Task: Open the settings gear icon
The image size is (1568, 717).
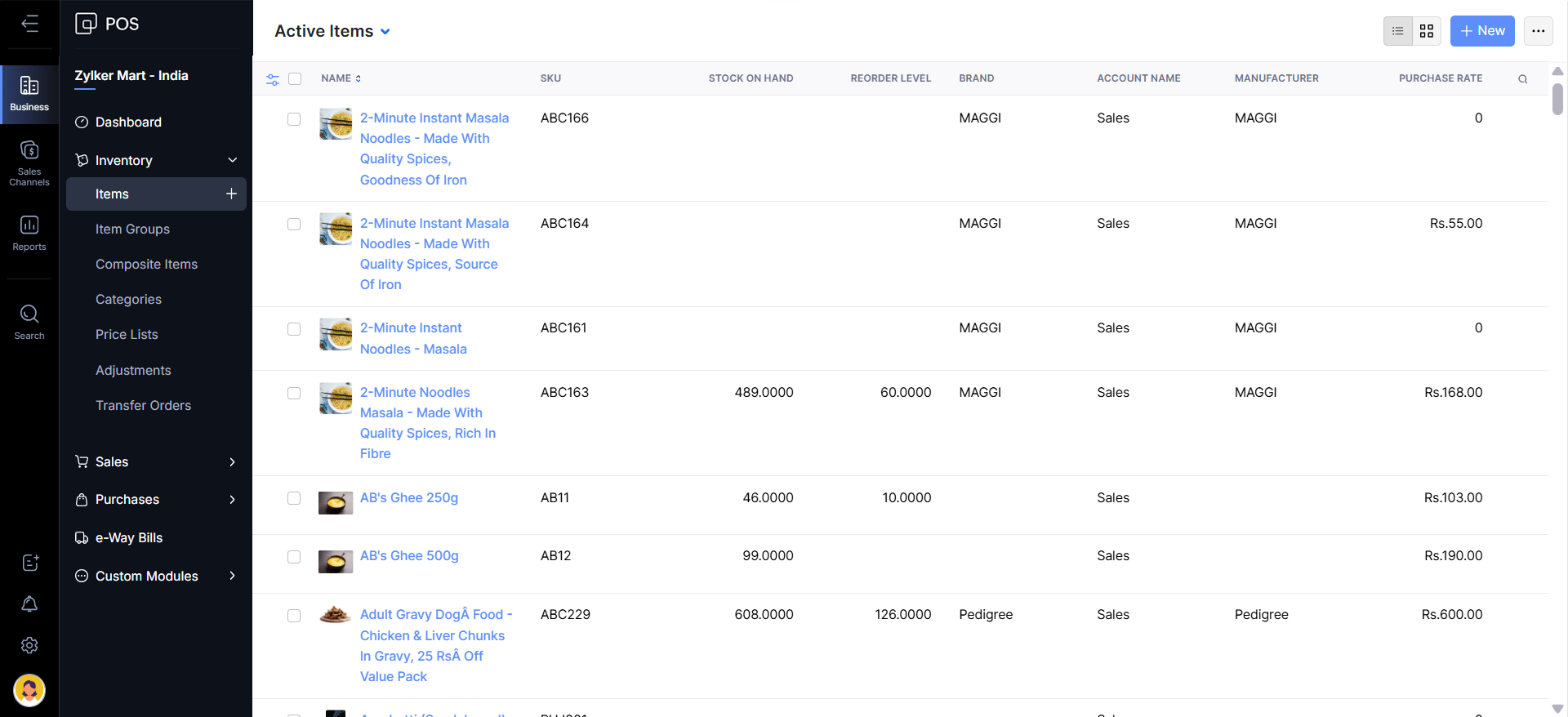Action: (x=29, y=645)
